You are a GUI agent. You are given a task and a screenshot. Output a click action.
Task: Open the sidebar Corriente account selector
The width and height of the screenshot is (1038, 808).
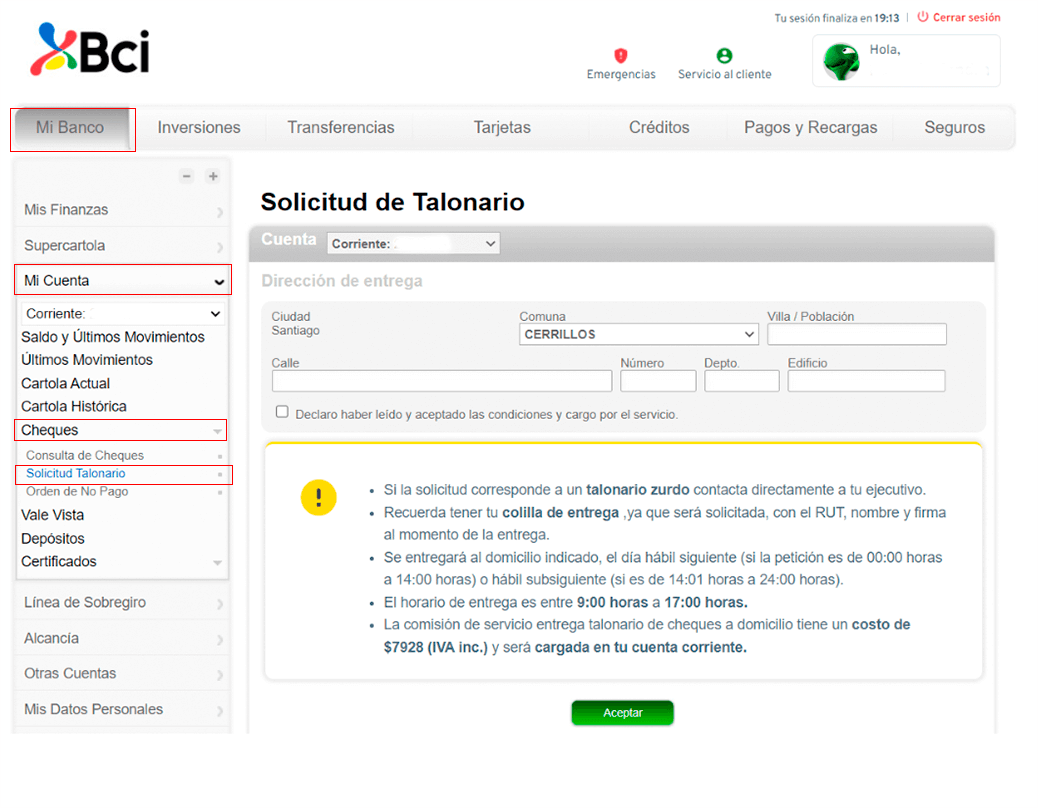122,314
